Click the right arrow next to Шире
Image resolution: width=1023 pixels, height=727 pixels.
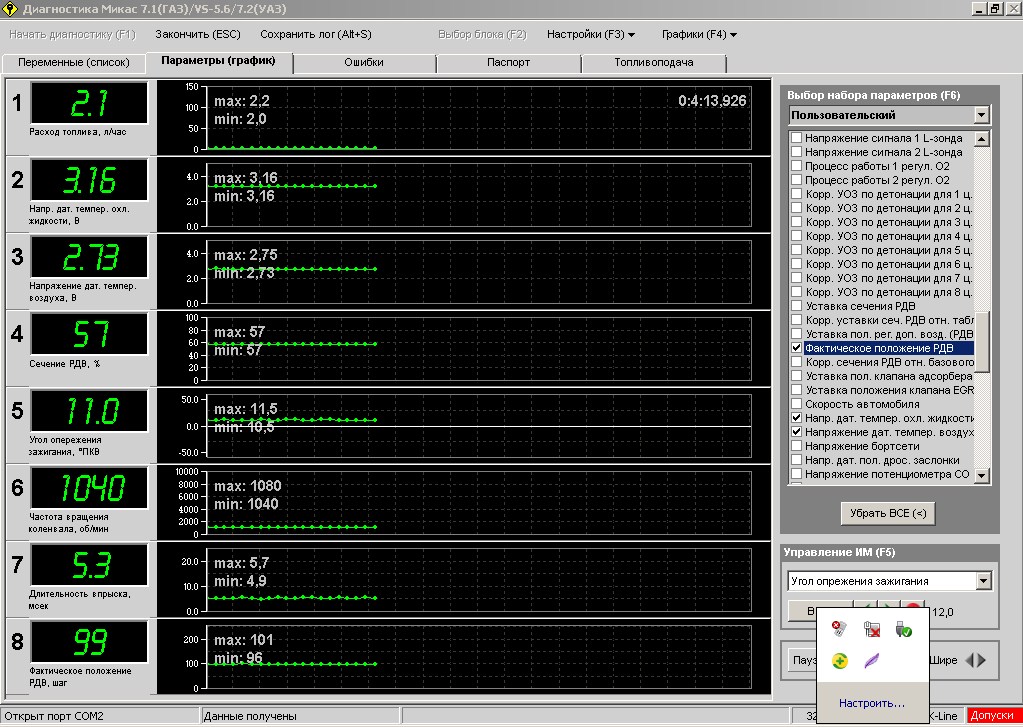pyautogui.click(x=981, y=660)
